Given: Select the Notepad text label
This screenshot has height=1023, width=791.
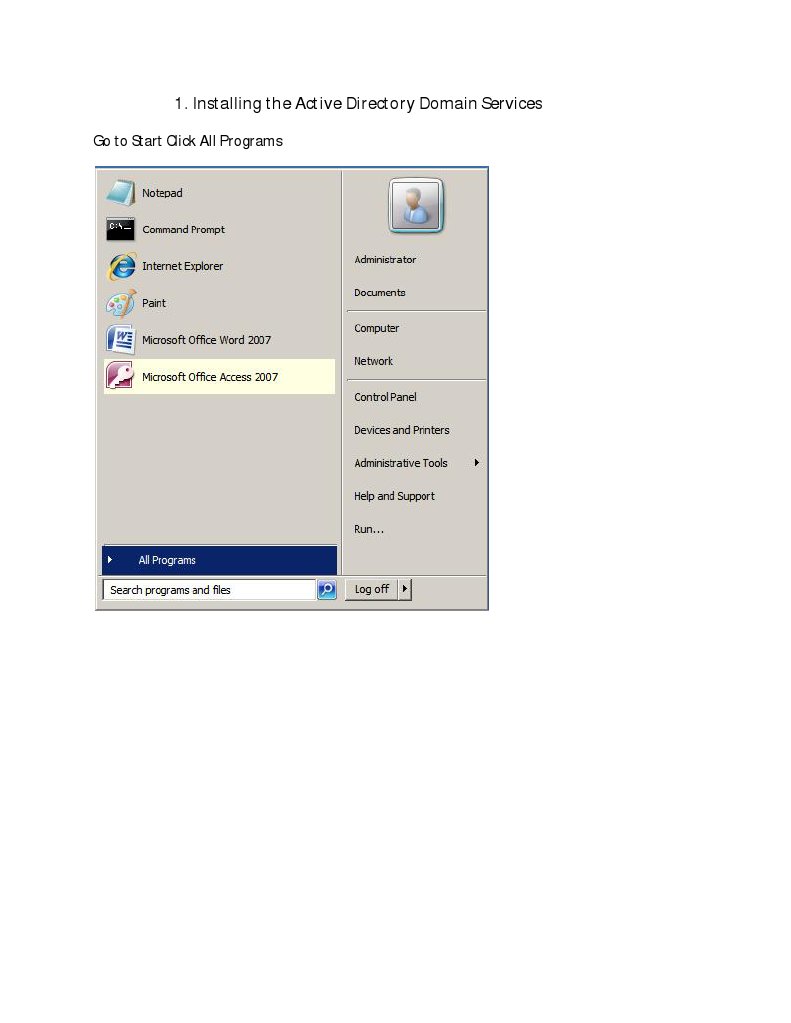Looking at the screenshot, I should pos(162,193).
